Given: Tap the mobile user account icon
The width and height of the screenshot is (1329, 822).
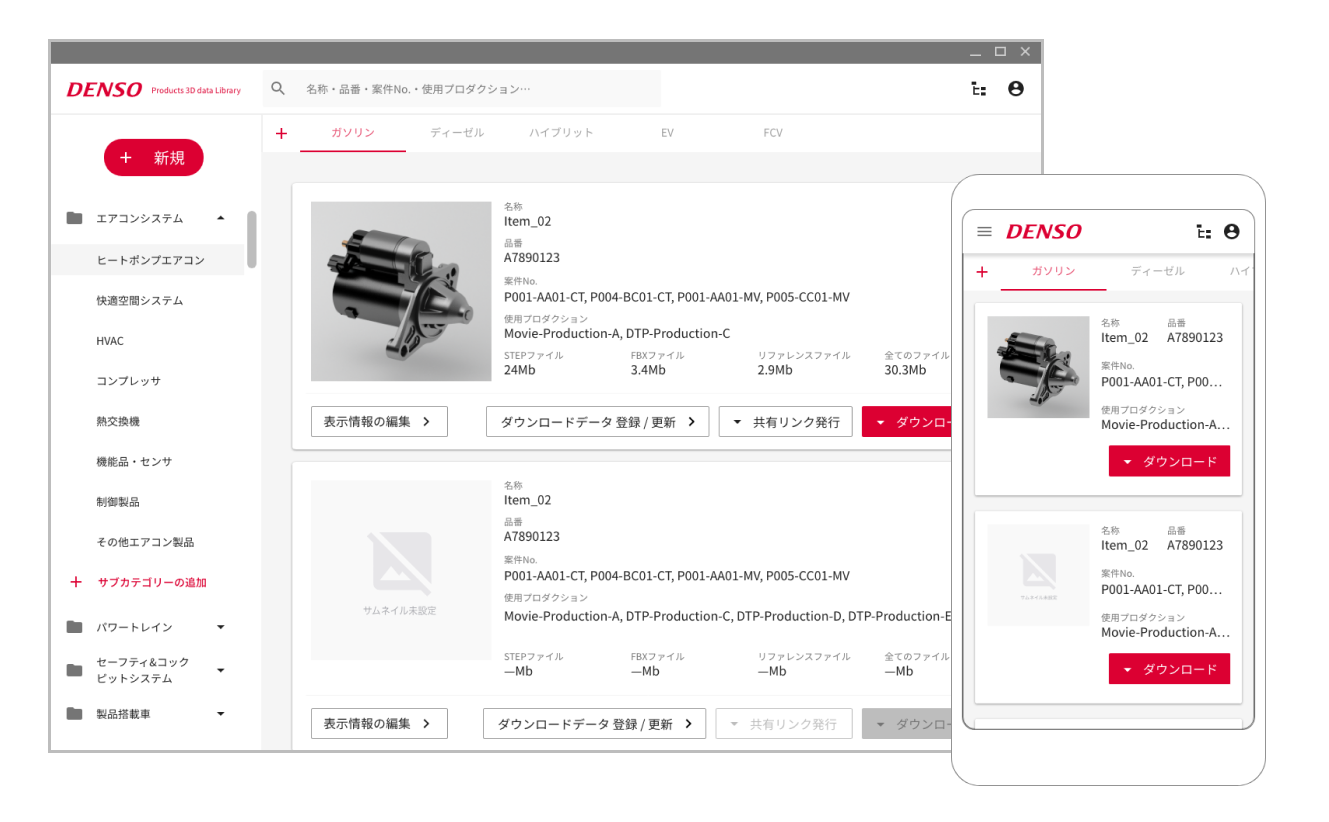Looking at the screenshot, I should (1232, 232).
